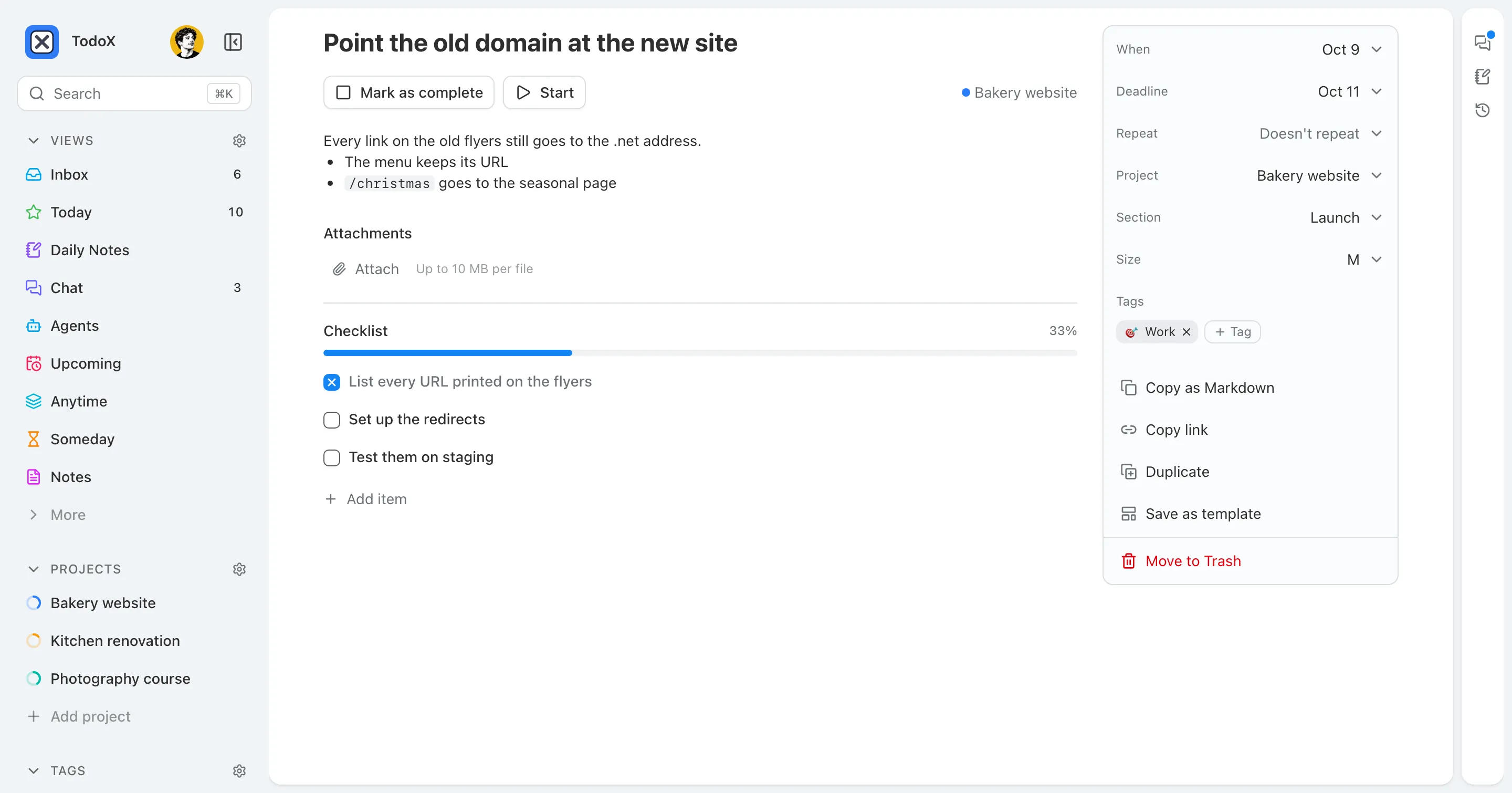Open the Inbox view

click(134, 174)
